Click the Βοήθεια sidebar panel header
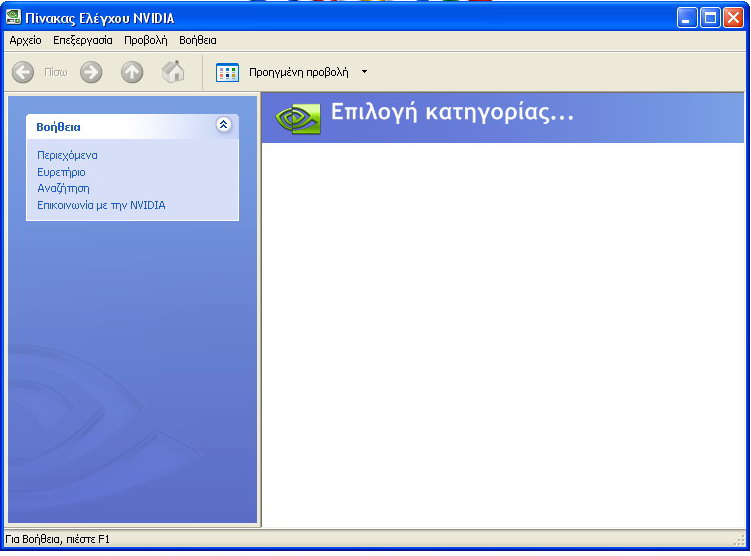This screenshot has width=751, height=556. click(132, 126)
